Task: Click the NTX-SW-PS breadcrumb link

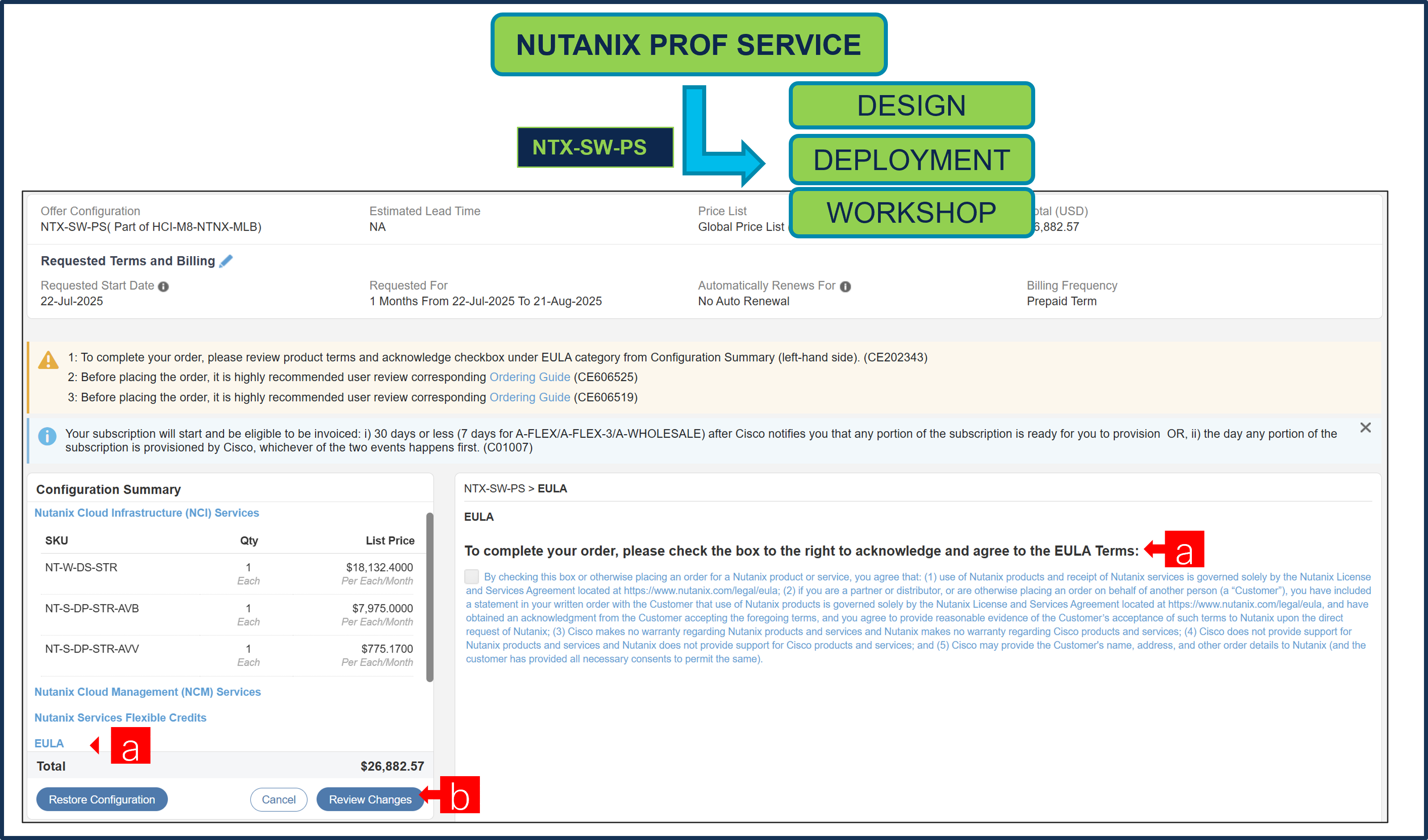Action: coord(495,488)
